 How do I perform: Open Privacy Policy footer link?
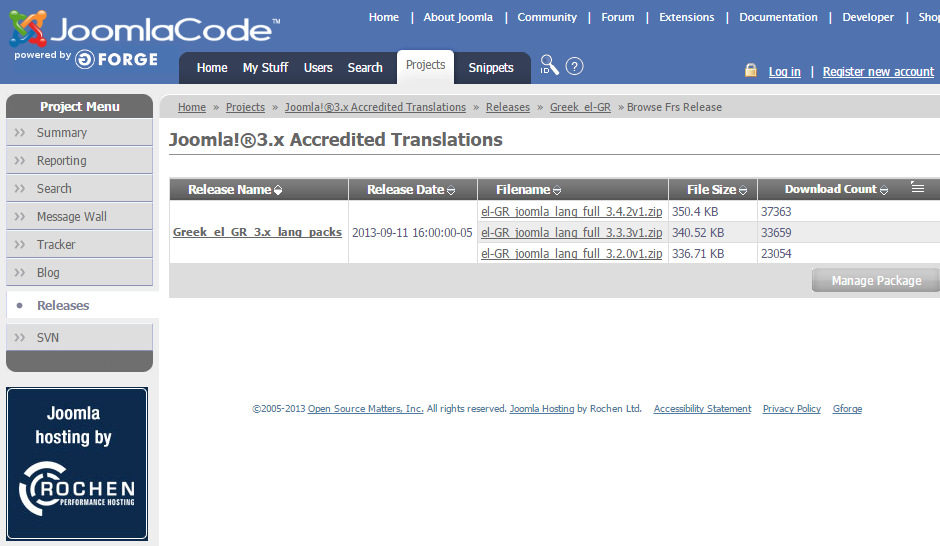(x=791, y=409)
